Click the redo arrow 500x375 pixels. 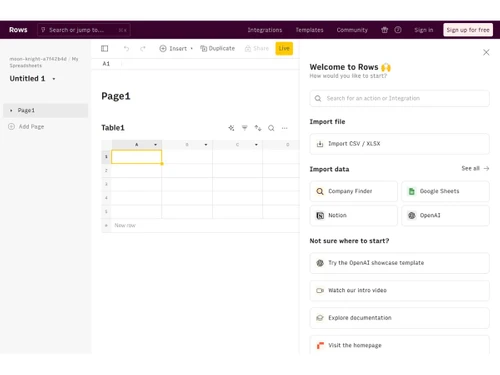pos(143,49)
